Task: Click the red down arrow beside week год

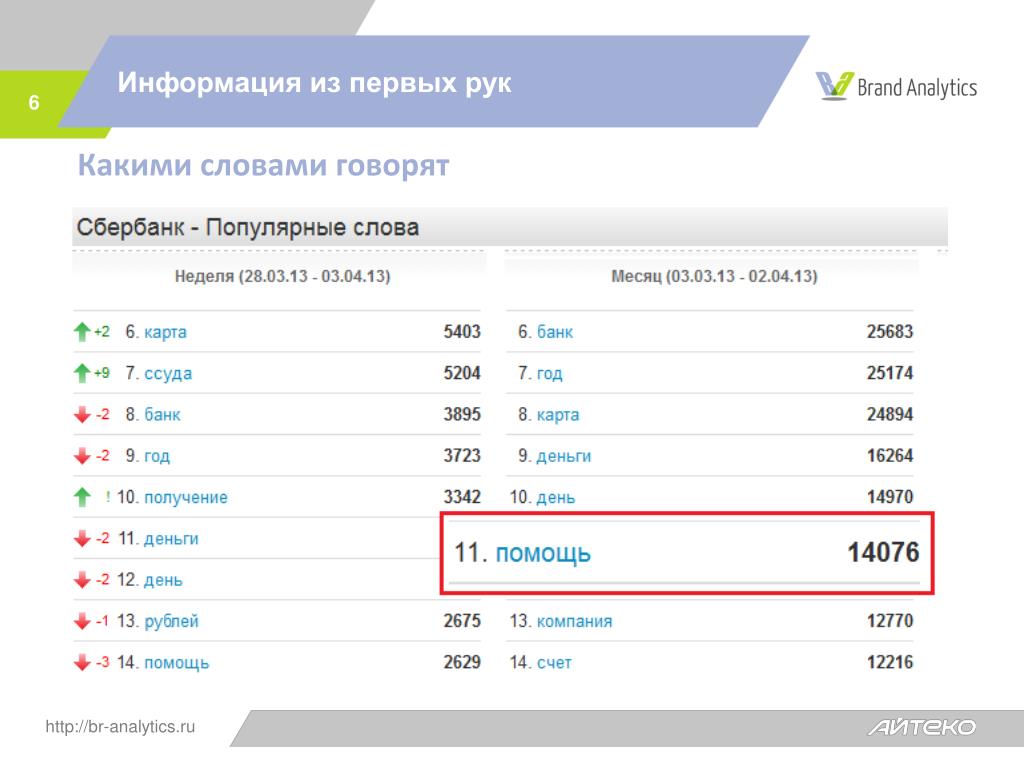Action: [82, 456]
